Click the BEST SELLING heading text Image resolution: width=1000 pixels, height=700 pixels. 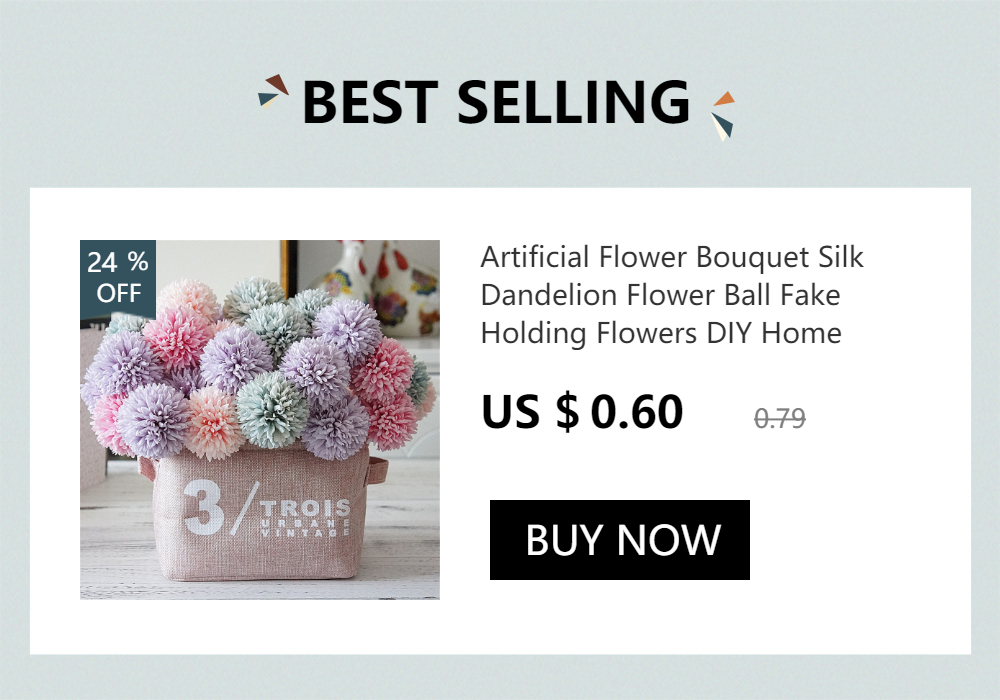(496, 102)
